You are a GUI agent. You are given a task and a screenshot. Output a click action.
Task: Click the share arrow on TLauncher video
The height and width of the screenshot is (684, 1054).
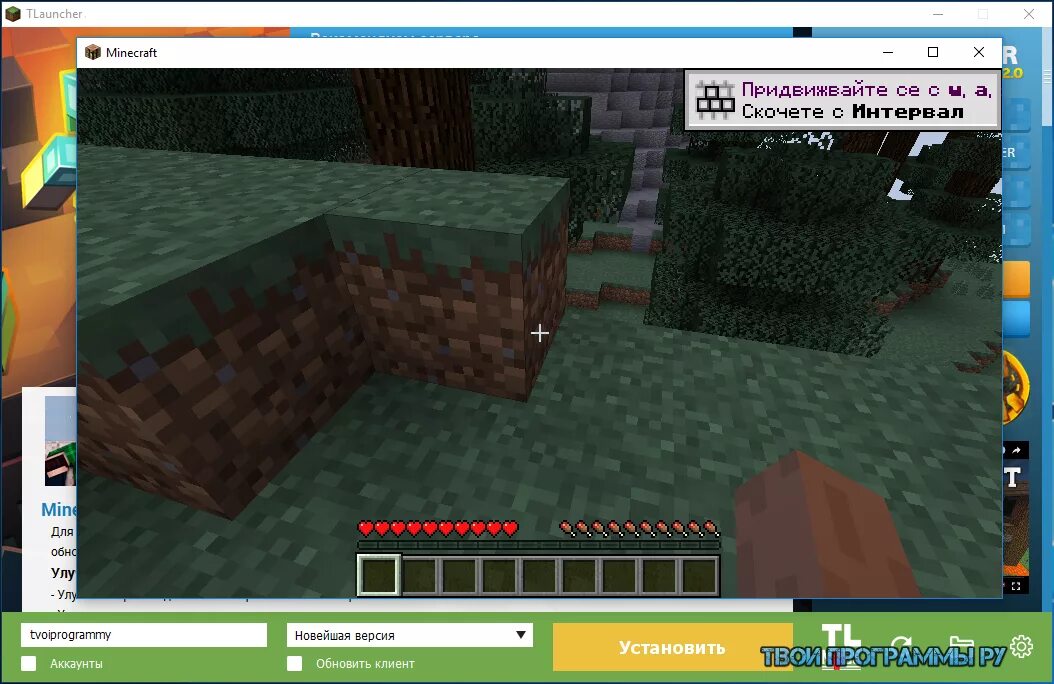click(1016, 450)
